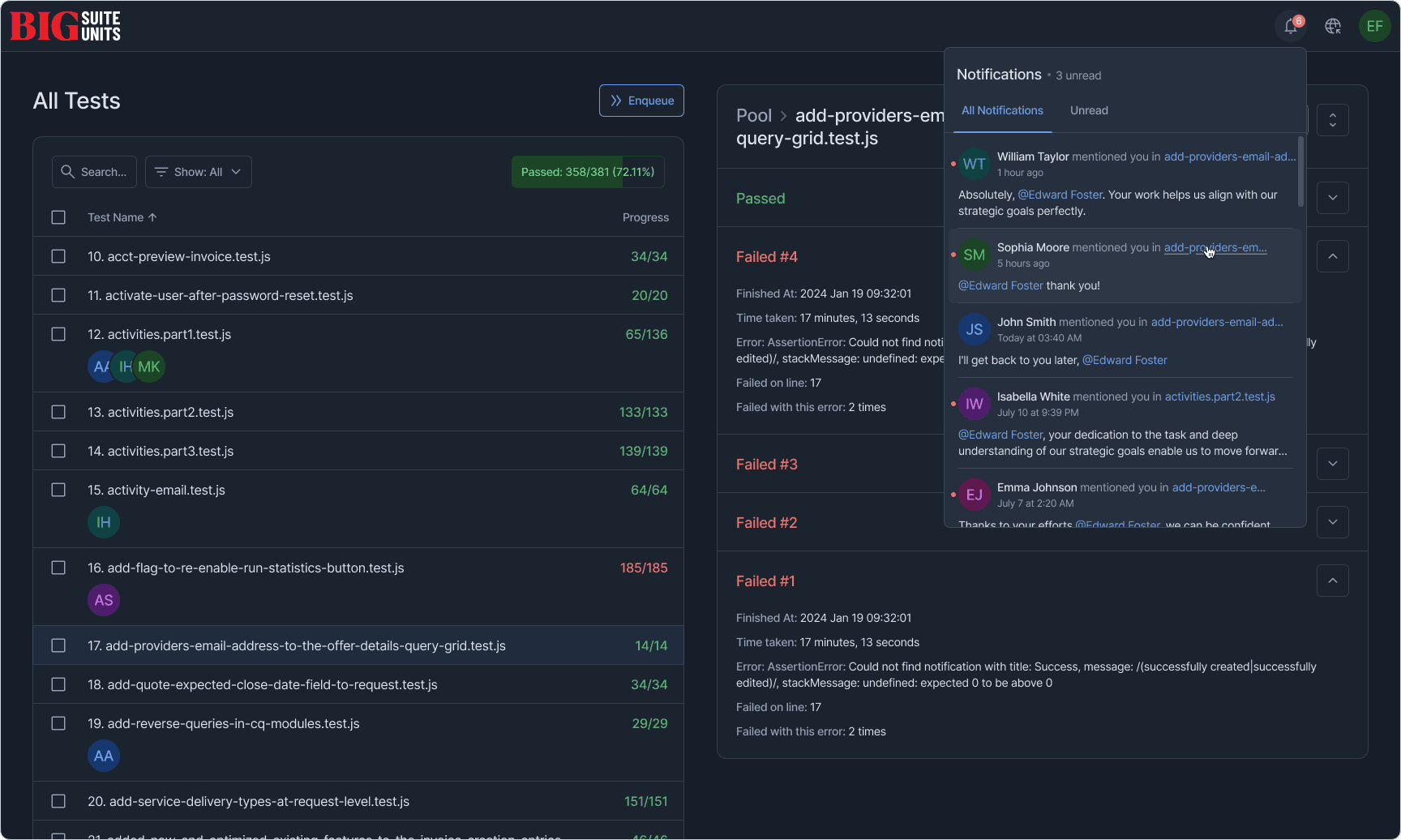Open John Smith's add-providers-email-ad... link
The image size is (1401, 840).
click(x=1217, y=322)
